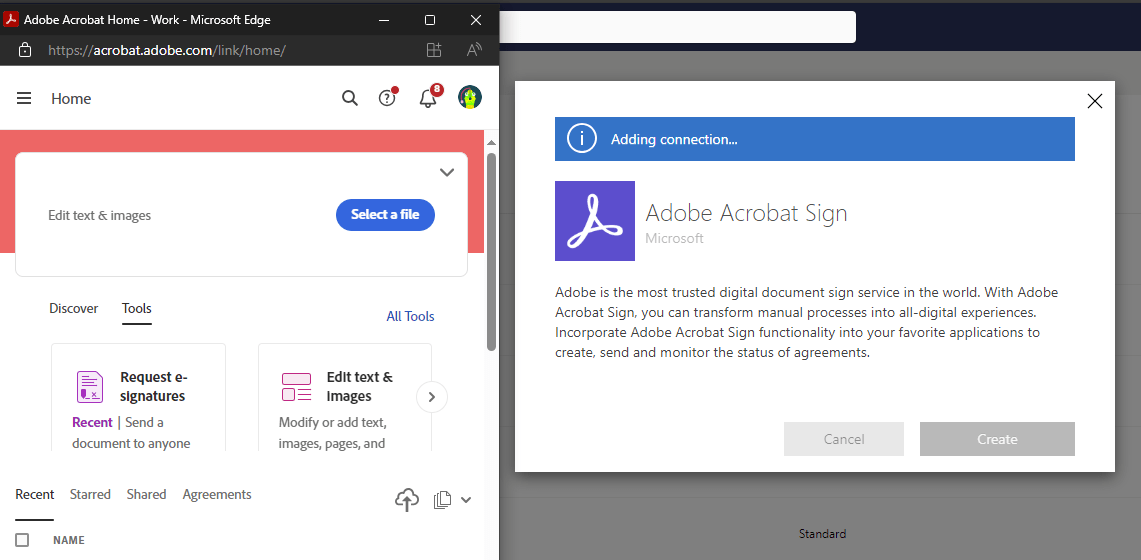Click the Select a file button

point(385,215)
